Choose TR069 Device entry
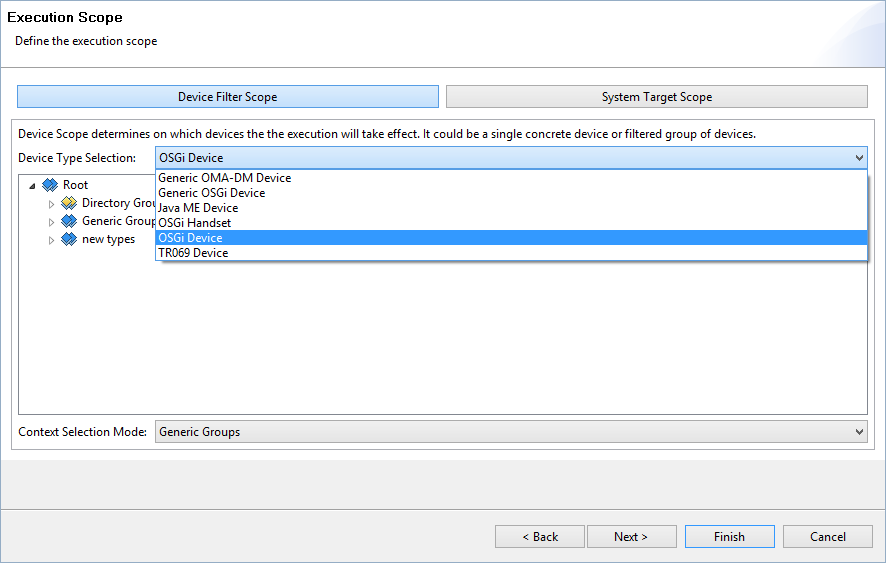 (511, 253)
